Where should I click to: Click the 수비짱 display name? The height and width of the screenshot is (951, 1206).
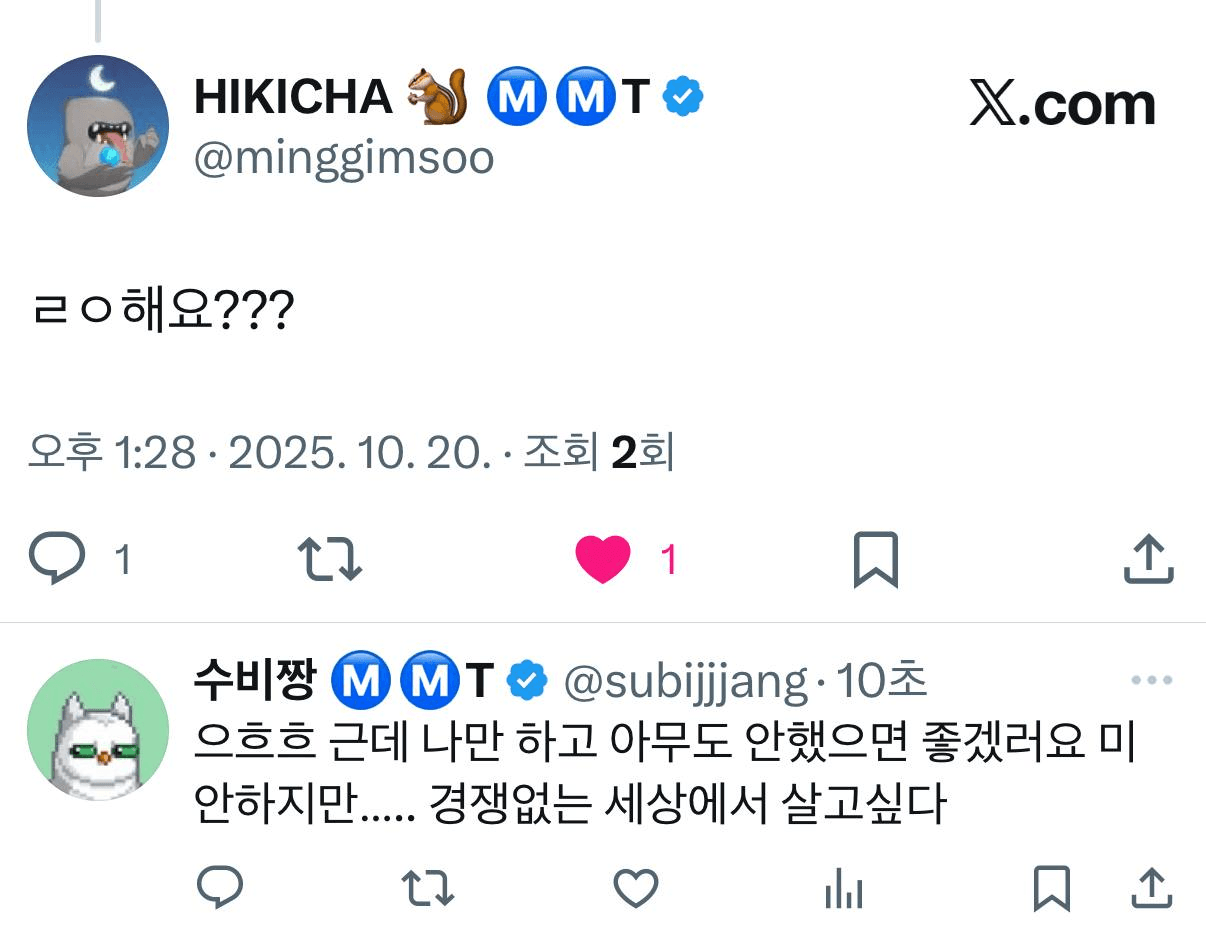tap(255, 681)
